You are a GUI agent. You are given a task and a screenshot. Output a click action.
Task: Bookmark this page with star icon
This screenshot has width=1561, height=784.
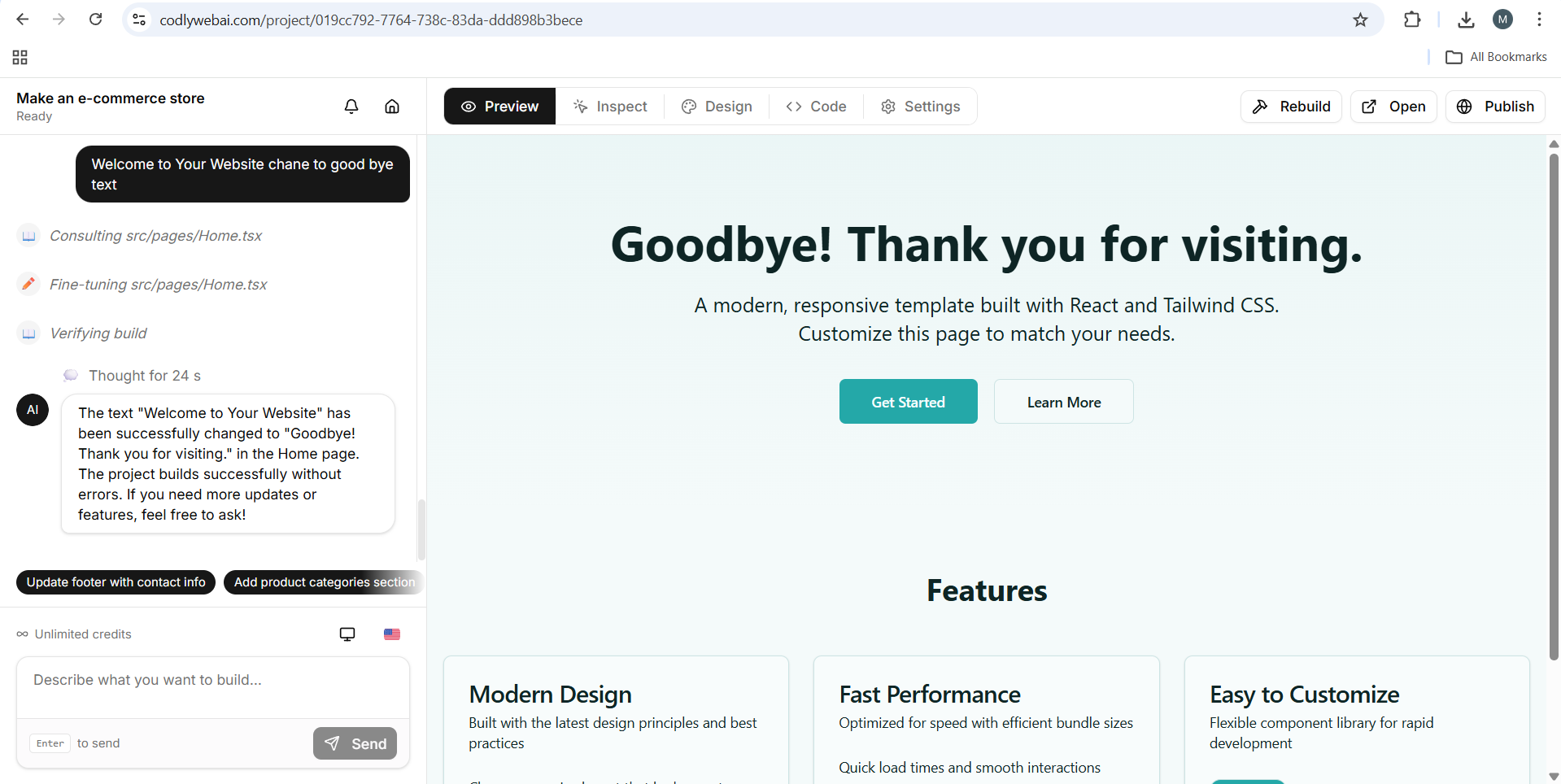click(1360, 20)
